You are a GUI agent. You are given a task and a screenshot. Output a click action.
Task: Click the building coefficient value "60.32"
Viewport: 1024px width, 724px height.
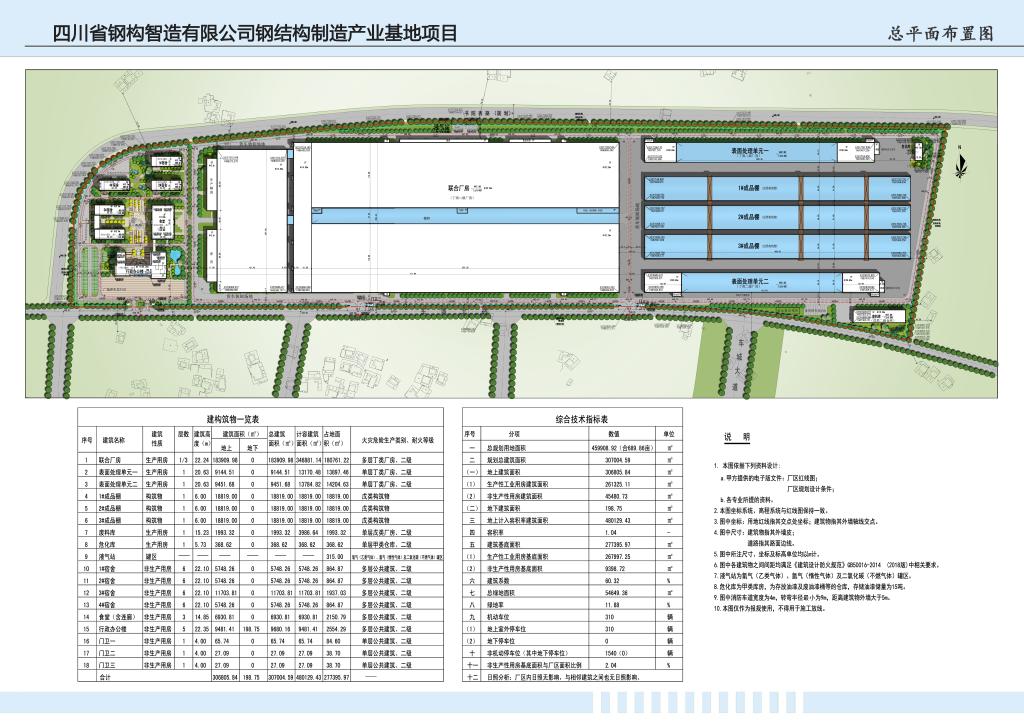coord(613,580)
